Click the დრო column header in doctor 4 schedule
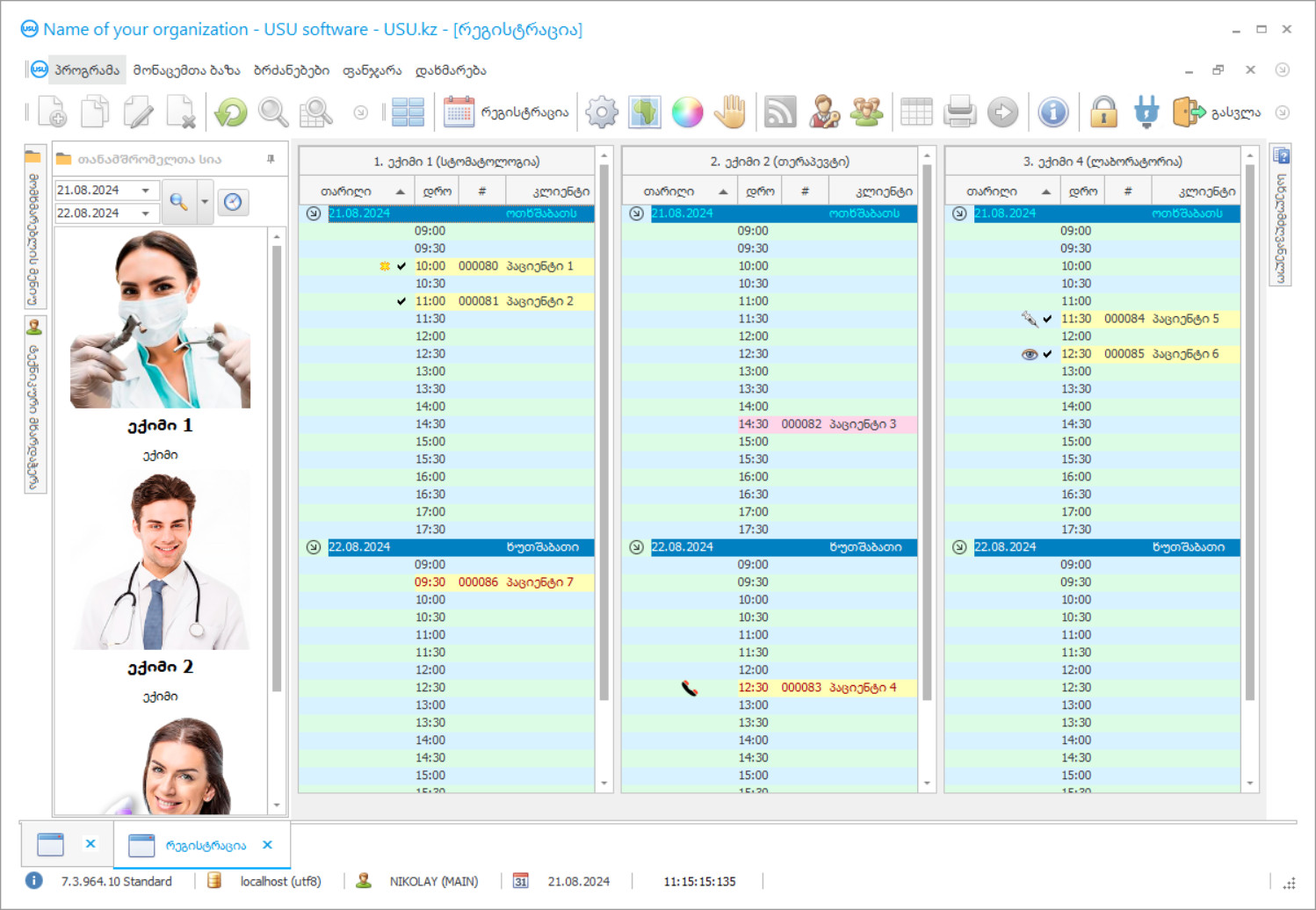This screenshot has width=1316, height=910. coord(1082,191)
